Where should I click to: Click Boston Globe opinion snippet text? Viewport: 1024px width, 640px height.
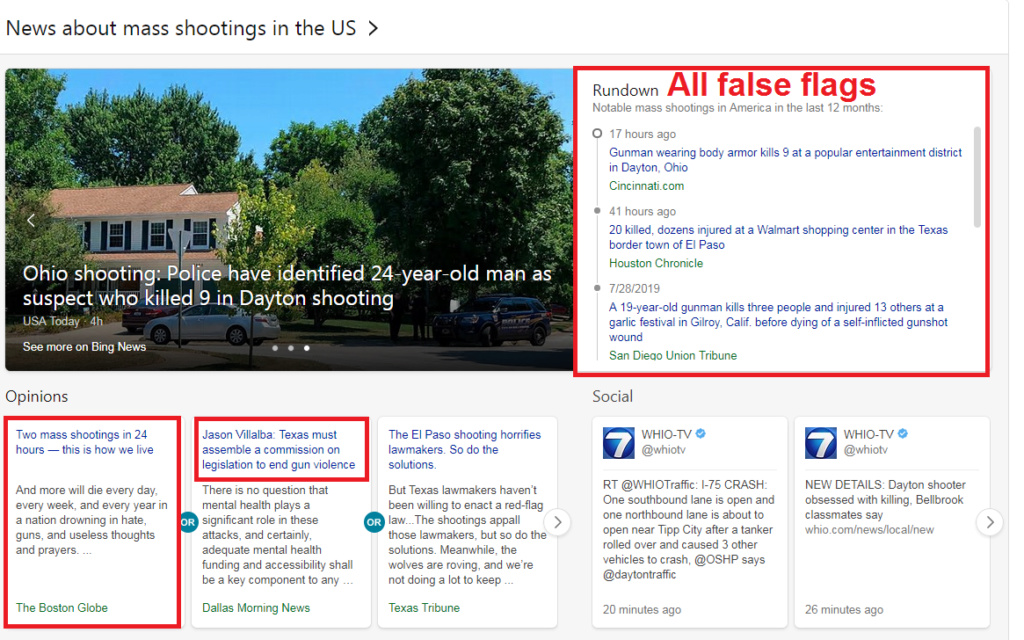(x=91, y=520)
